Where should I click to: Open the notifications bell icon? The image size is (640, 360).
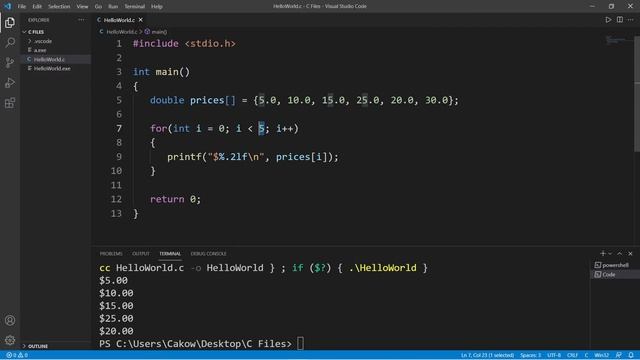pyautogui.click(x=631, y=355)
